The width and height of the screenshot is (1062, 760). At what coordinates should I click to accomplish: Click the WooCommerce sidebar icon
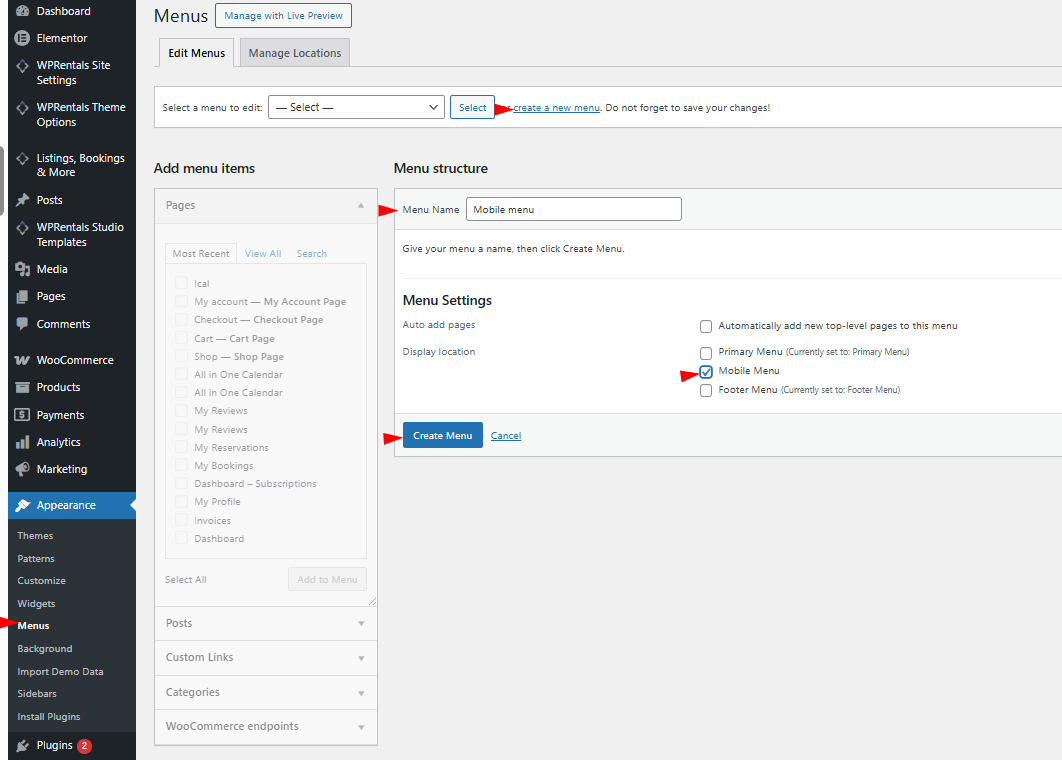tap(22, 360)
